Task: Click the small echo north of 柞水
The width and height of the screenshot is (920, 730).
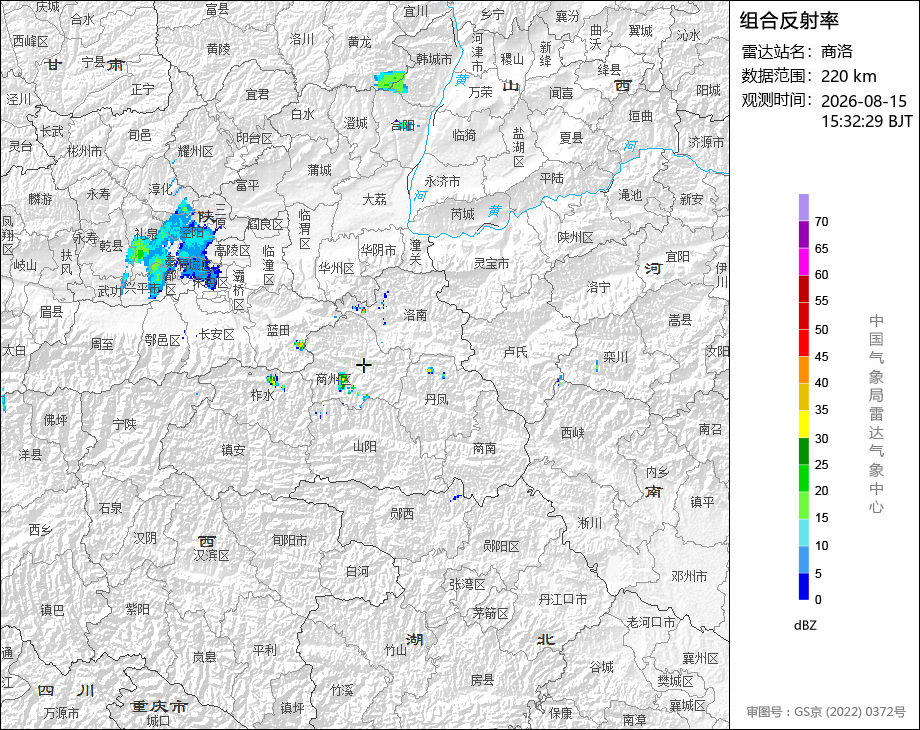Action: coord(272,381)
